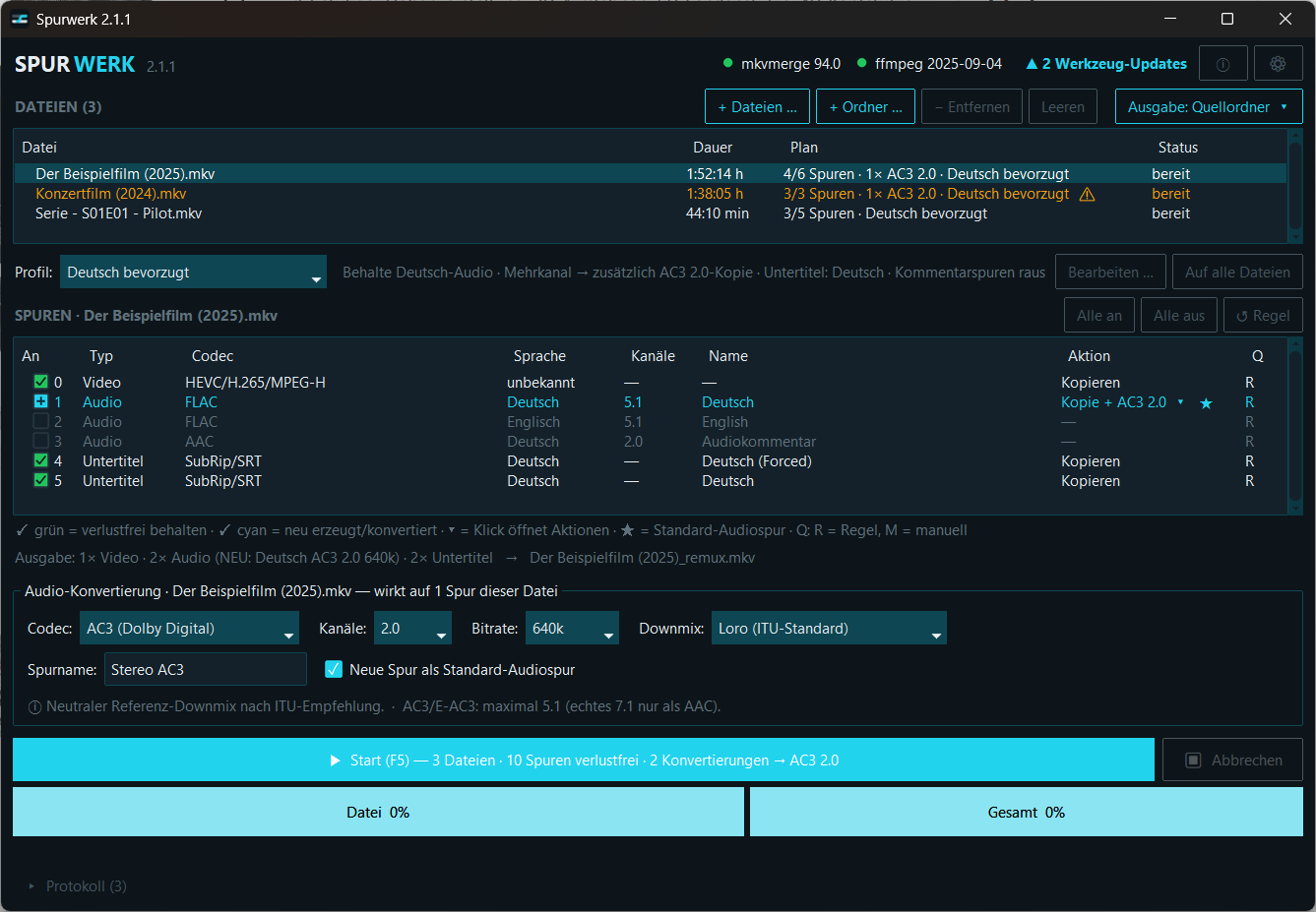This screenshot has height=912, width=1316.
Task: Click the Bearbeiten ... profile button
Action: pos(1111,273)
